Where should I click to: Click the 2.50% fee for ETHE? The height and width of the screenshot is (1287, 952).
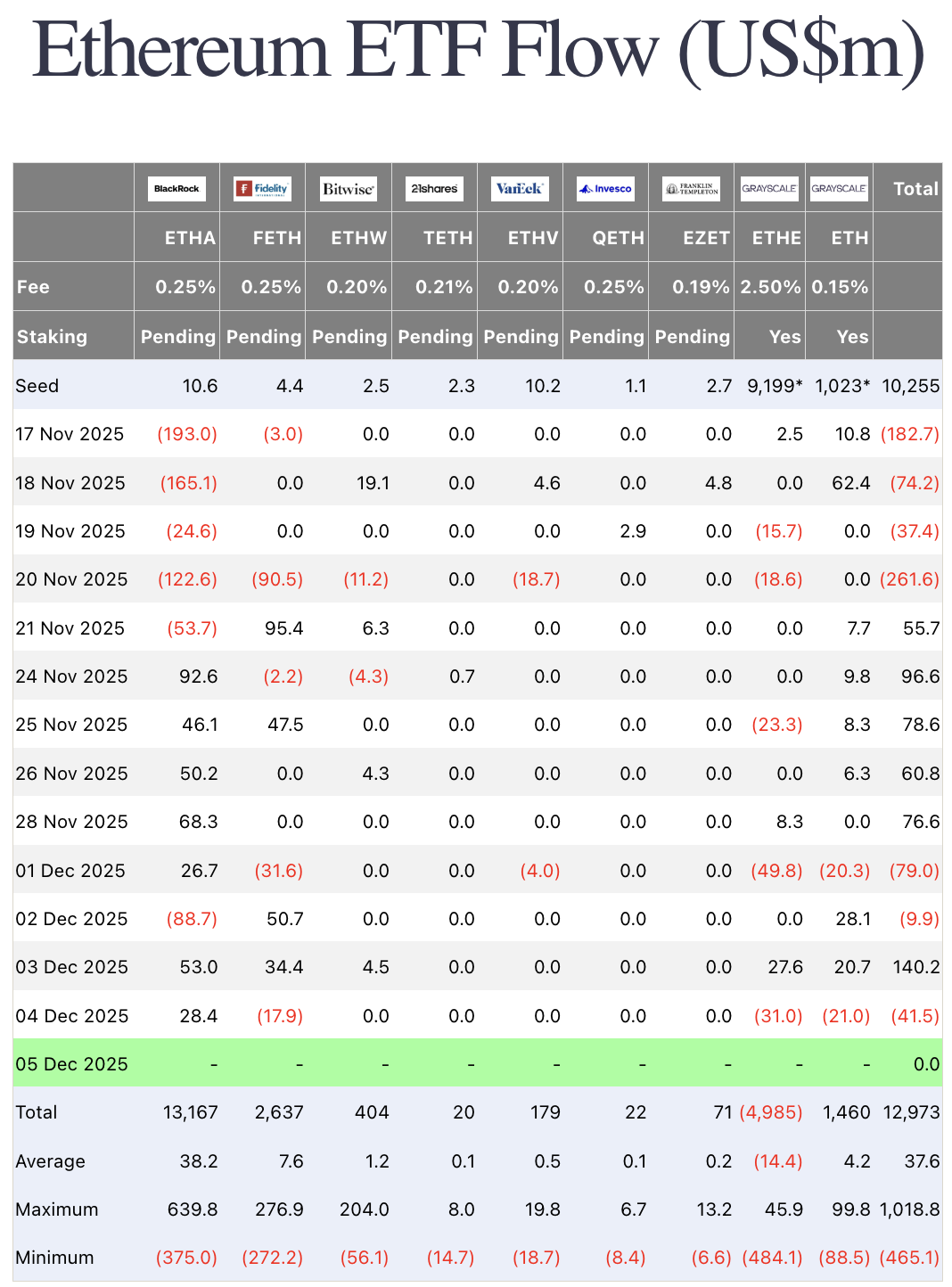coord(770,287)
